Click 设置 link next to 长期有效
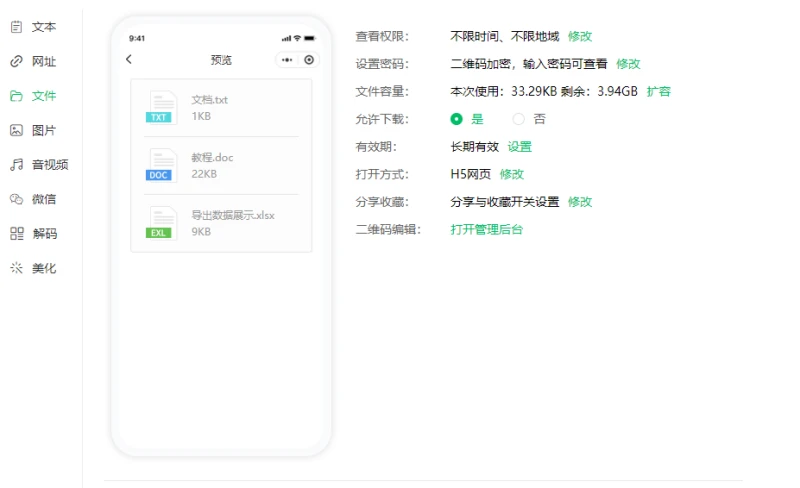800x488 pixels. pos(520,147)
